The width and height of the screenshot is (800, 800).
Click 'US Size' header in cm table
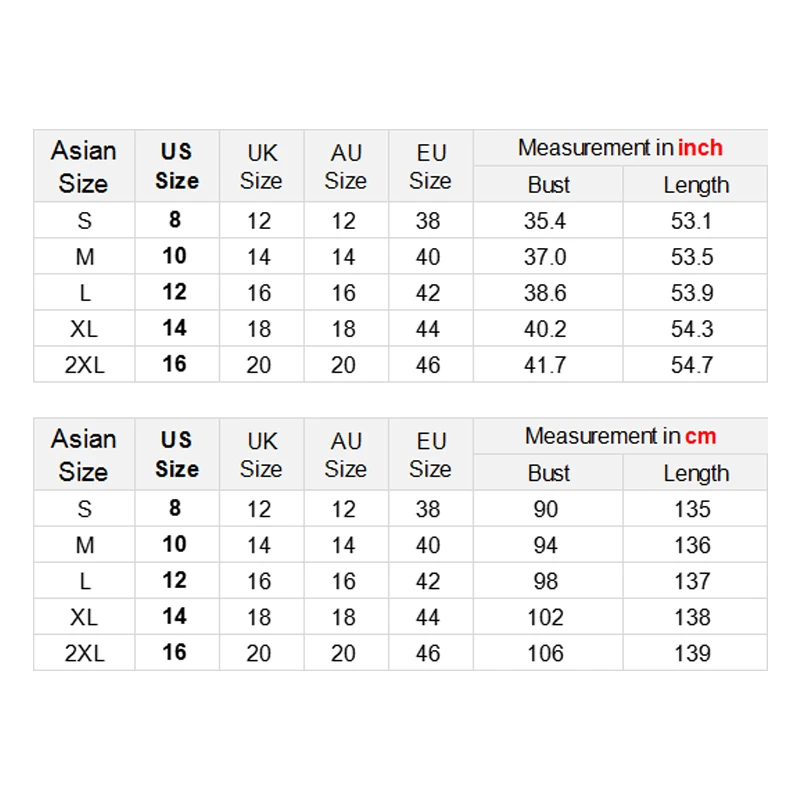[x=176, y=455]
